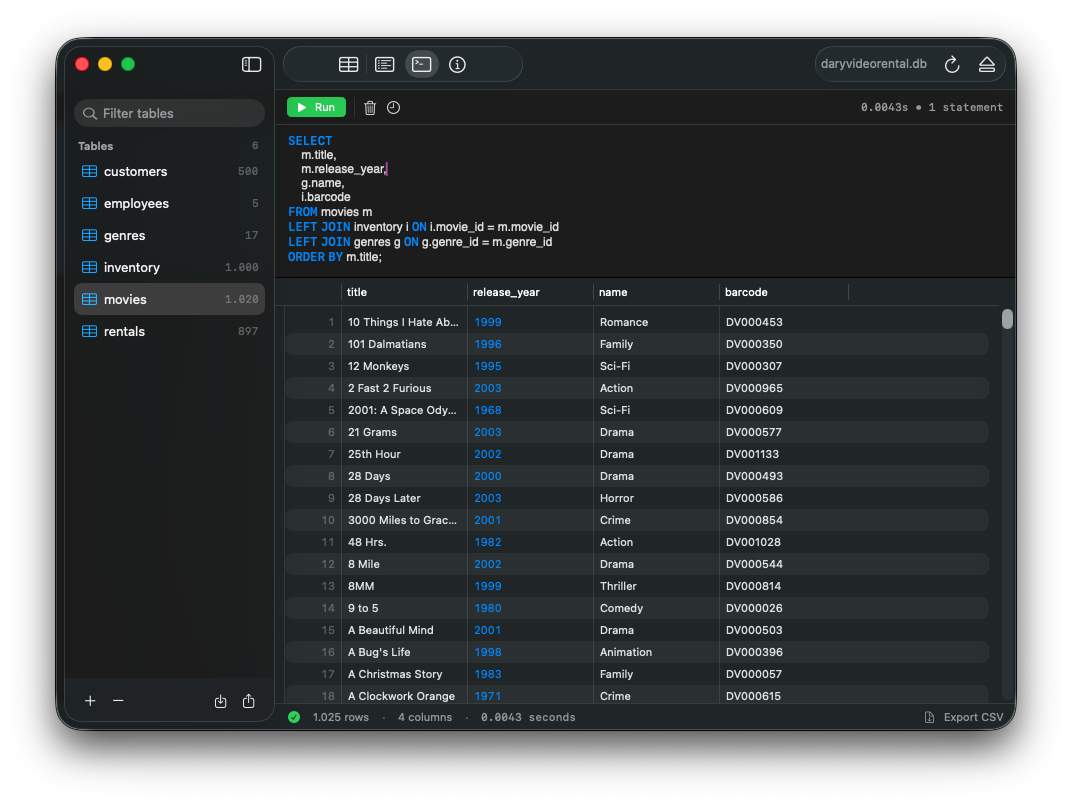This screenshot has width=1072, height=804.
Task: Sort by release_year column header
Action: (x=530, y=292)
